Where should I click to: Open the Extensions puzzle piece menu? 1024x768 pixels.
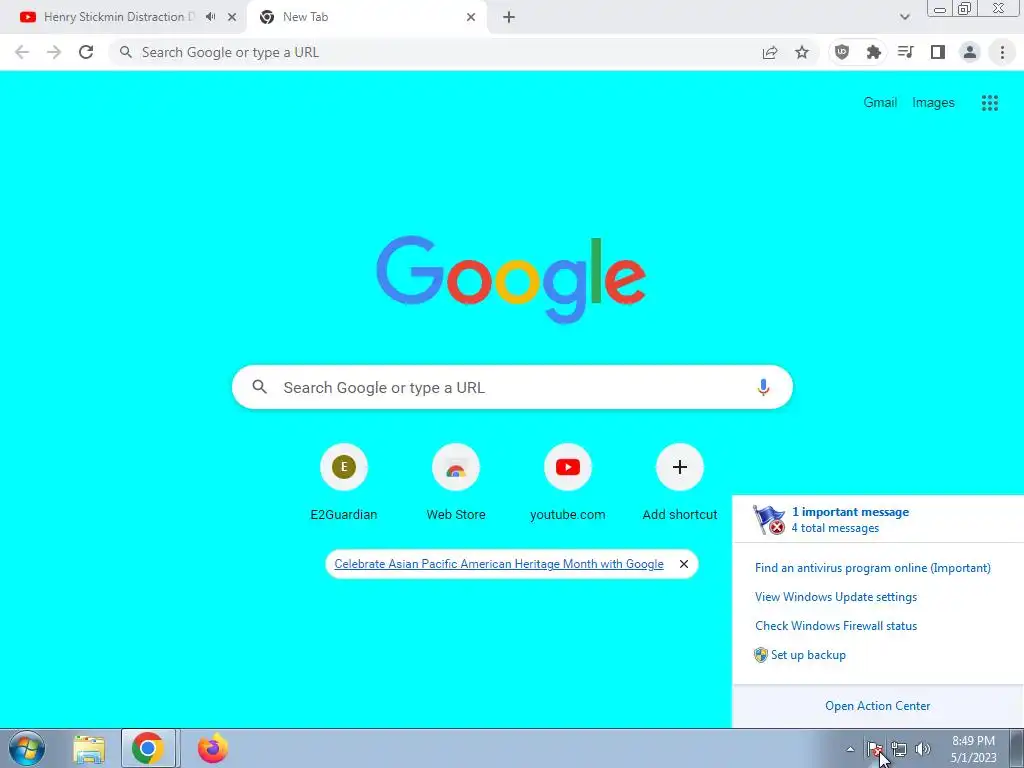[874, 52]
